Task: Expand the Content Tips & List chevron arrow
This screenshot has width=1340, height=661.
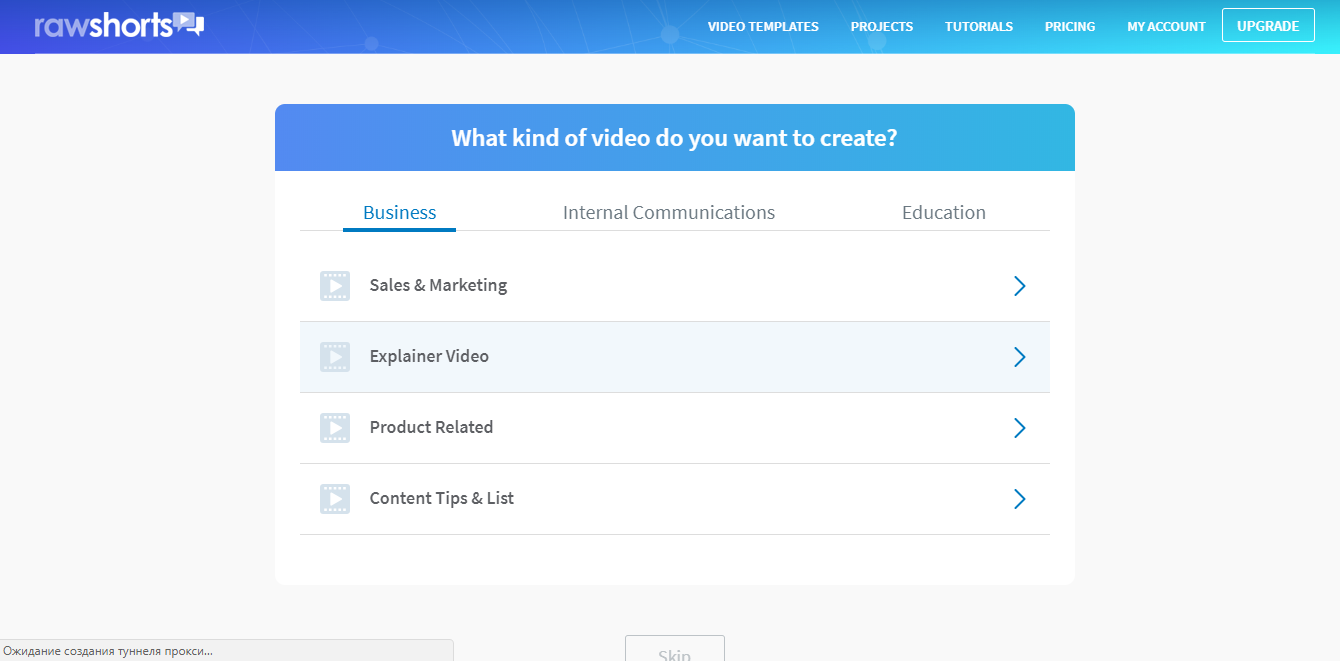Action: (x=1019, y=499)
